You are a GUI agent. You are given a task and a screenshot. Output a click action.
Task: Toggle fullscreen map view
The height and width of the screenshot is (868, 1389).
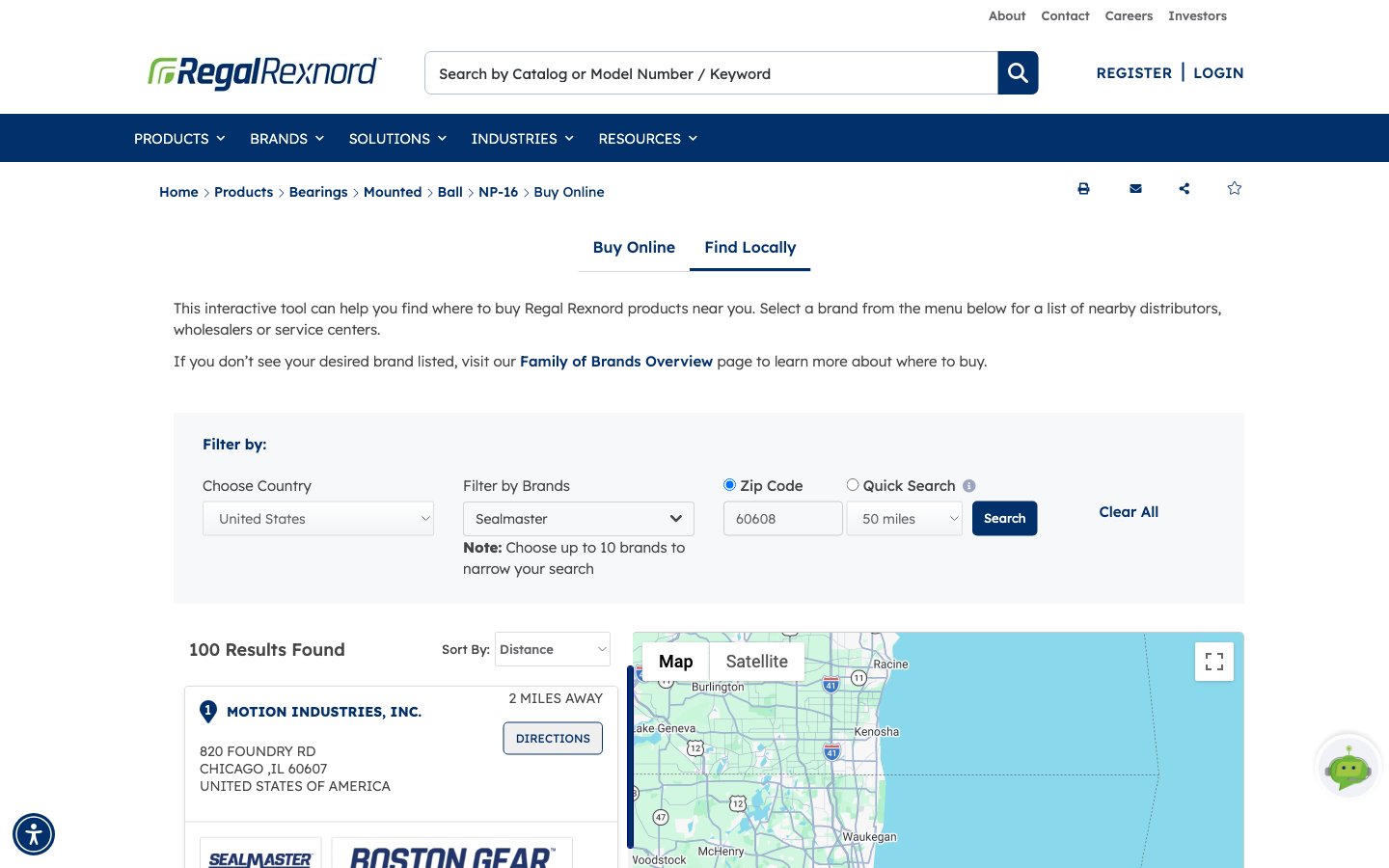click(1214, 662)
